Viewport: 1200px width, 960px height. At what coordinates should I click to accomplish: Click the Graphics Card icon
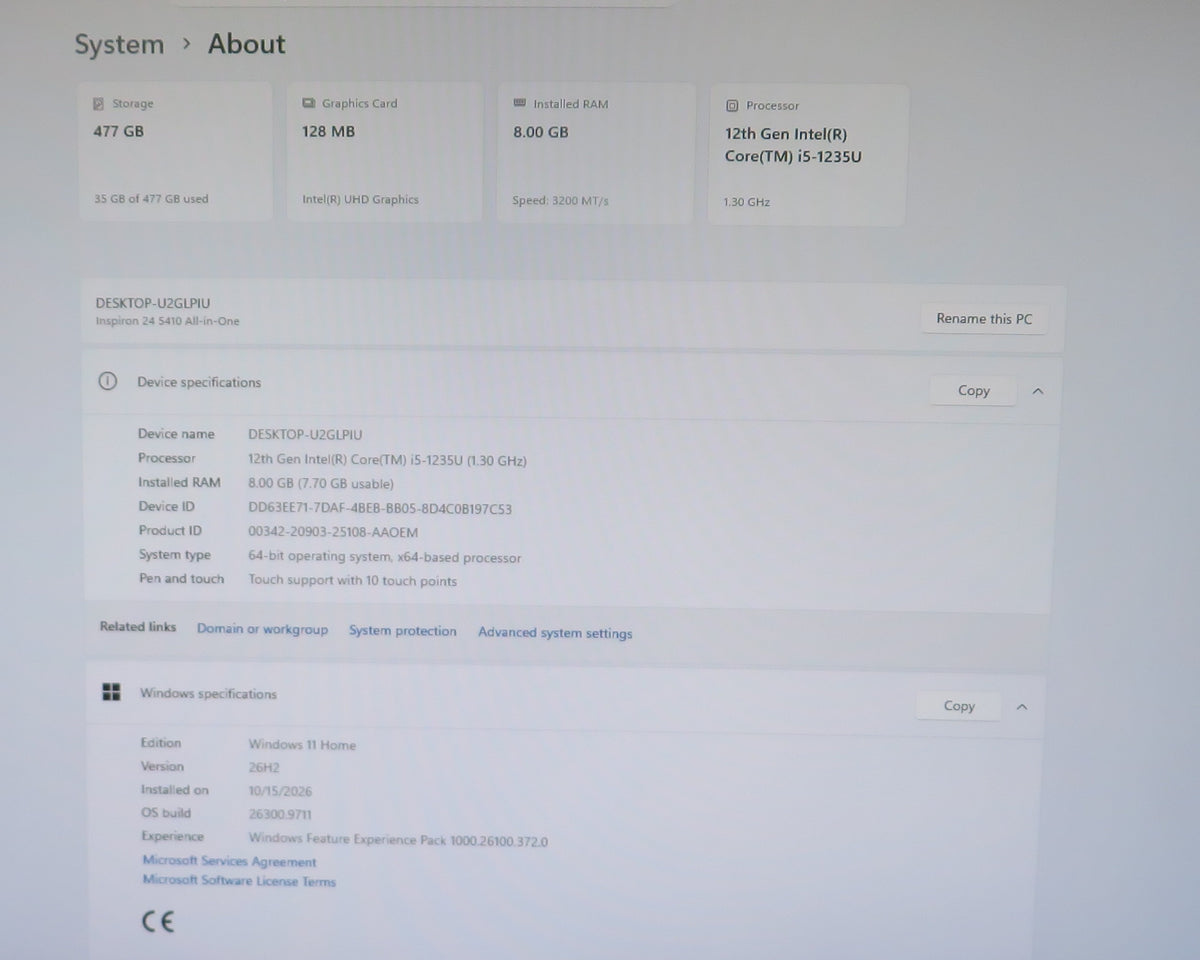(308, 103)
